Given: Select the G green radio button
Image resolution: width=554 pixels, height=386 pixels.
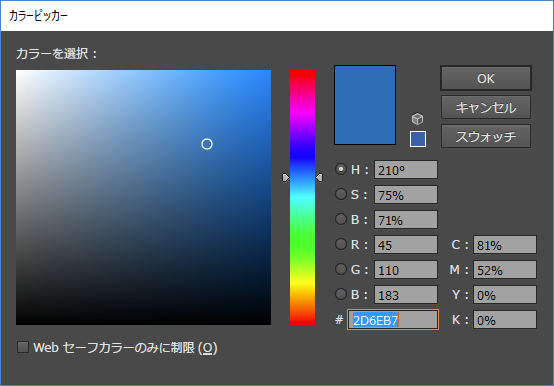Looking at the screenshot, I should 341,269.
